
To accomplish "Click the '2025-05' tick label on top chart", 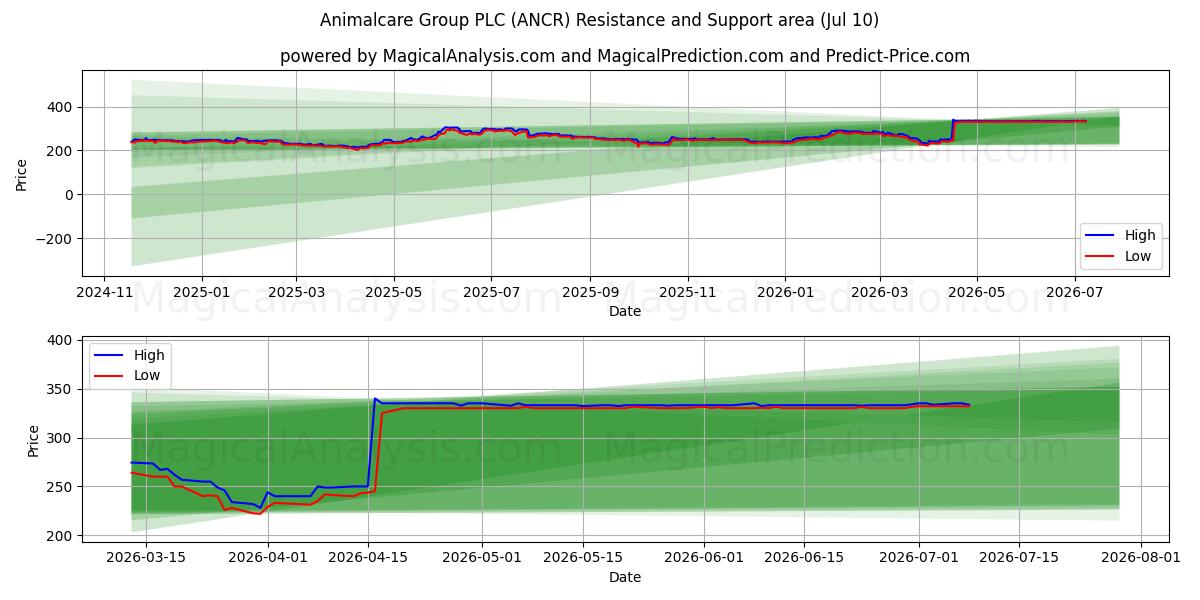I will point(393,294).
